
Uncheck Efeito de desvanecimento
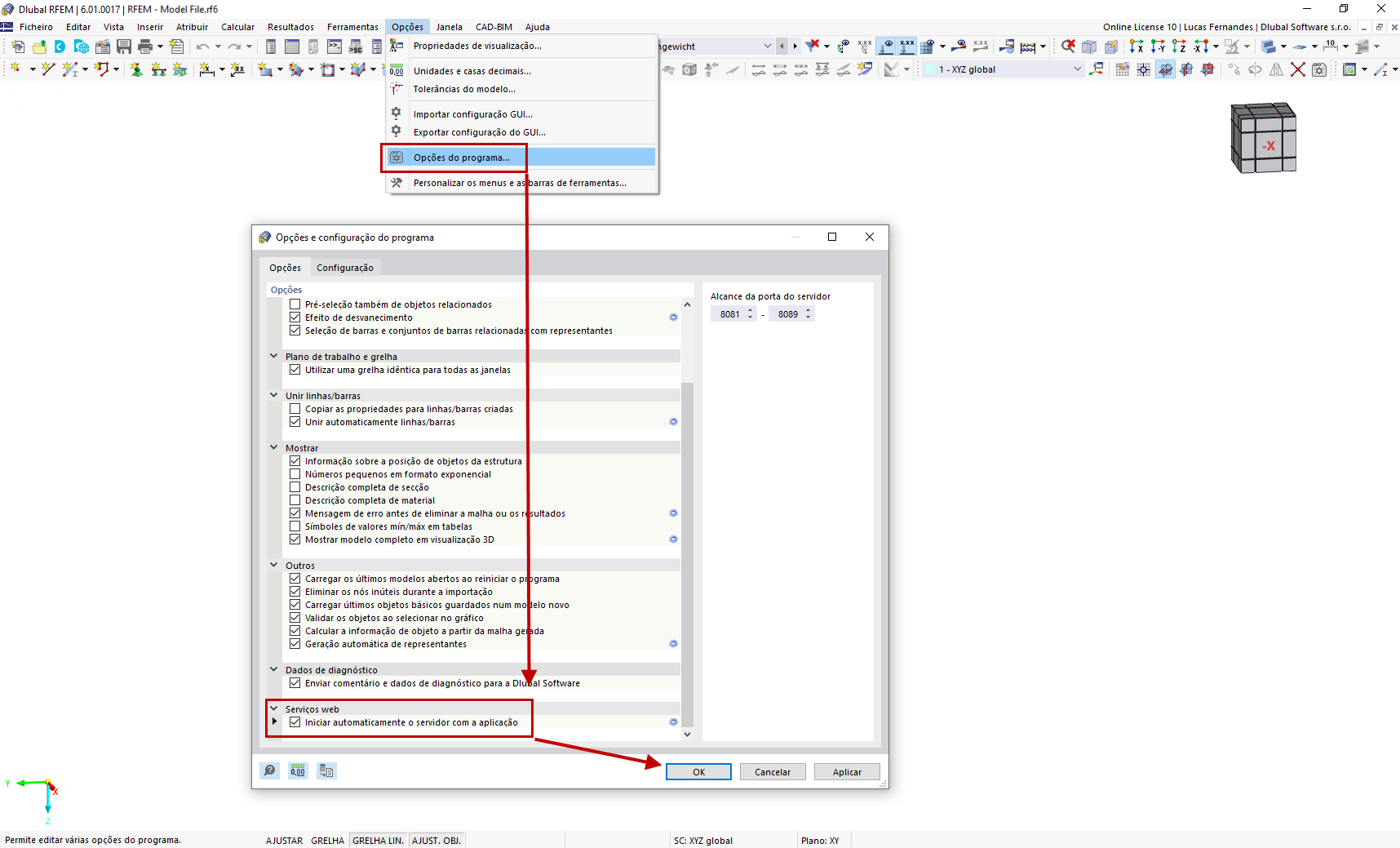click(x=295, y=317)
